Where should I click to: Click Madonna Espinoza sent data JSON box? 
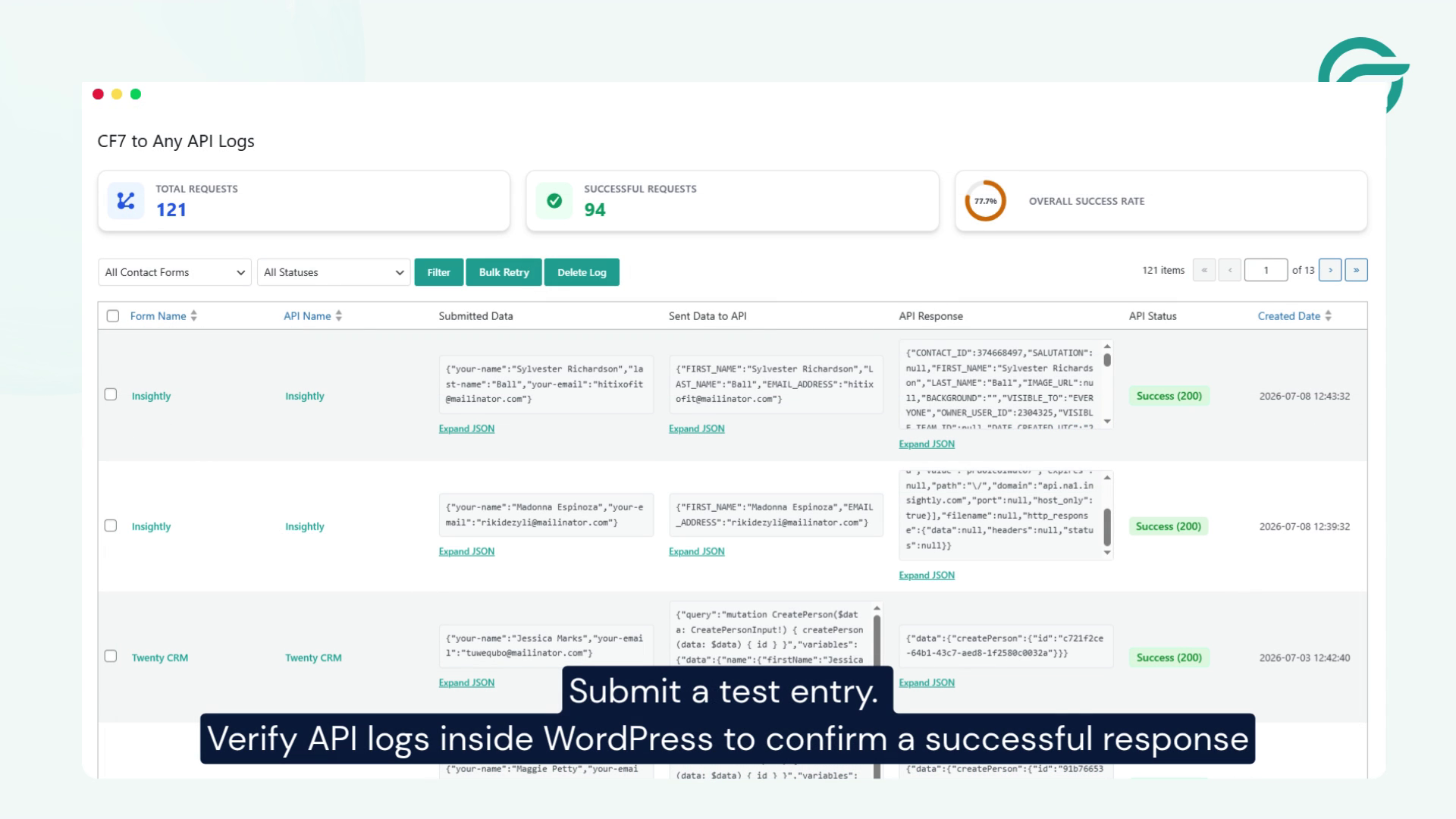776,515
